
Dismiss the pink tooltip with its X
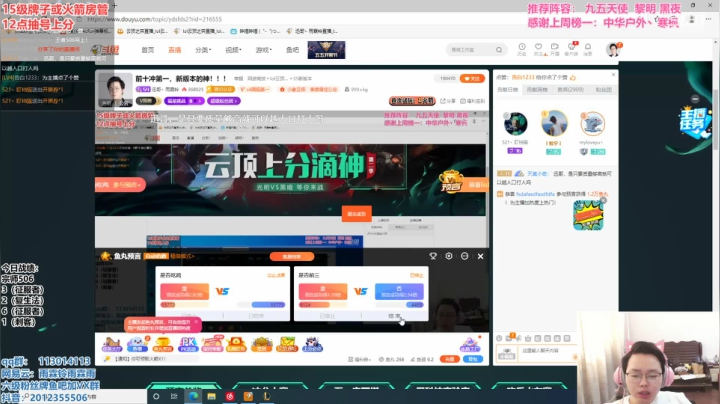click(x=196, y=322)
